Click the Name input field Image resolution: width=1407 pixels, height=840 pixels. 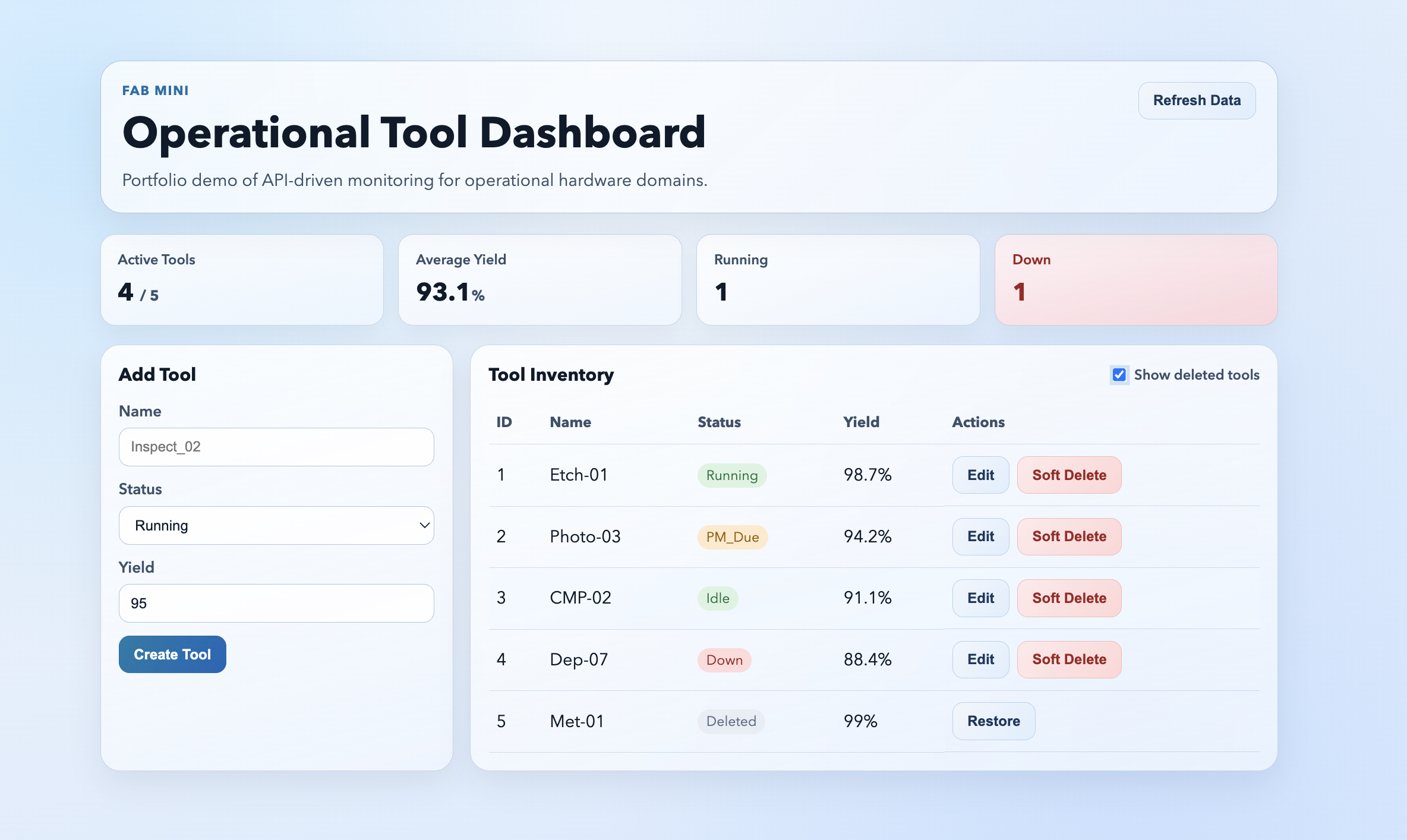click(276, 447)
